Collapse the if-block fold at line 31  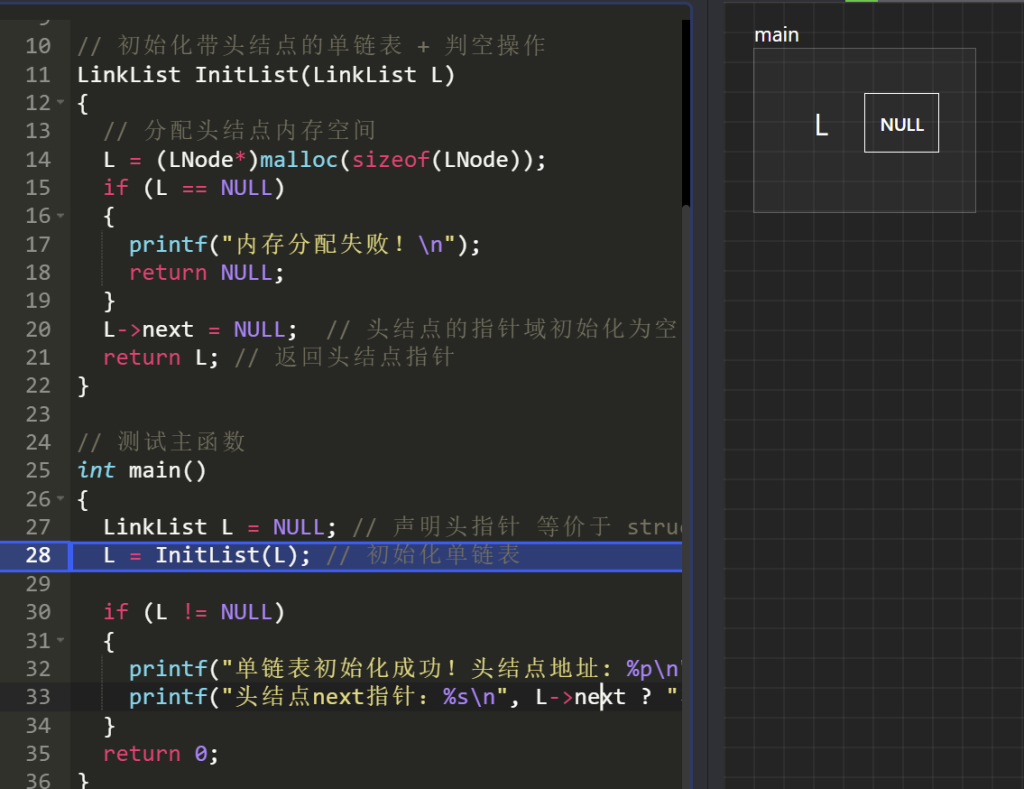60,641
